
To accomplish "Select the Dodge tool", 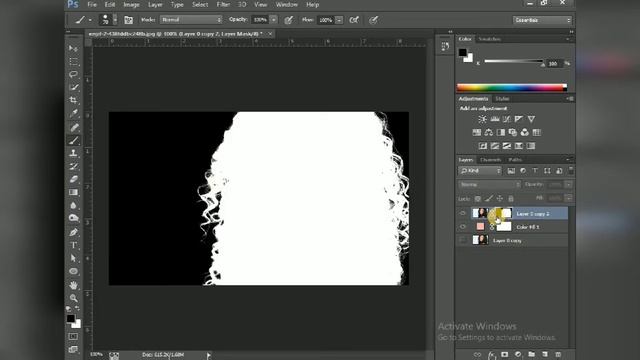I will [73, 218].
